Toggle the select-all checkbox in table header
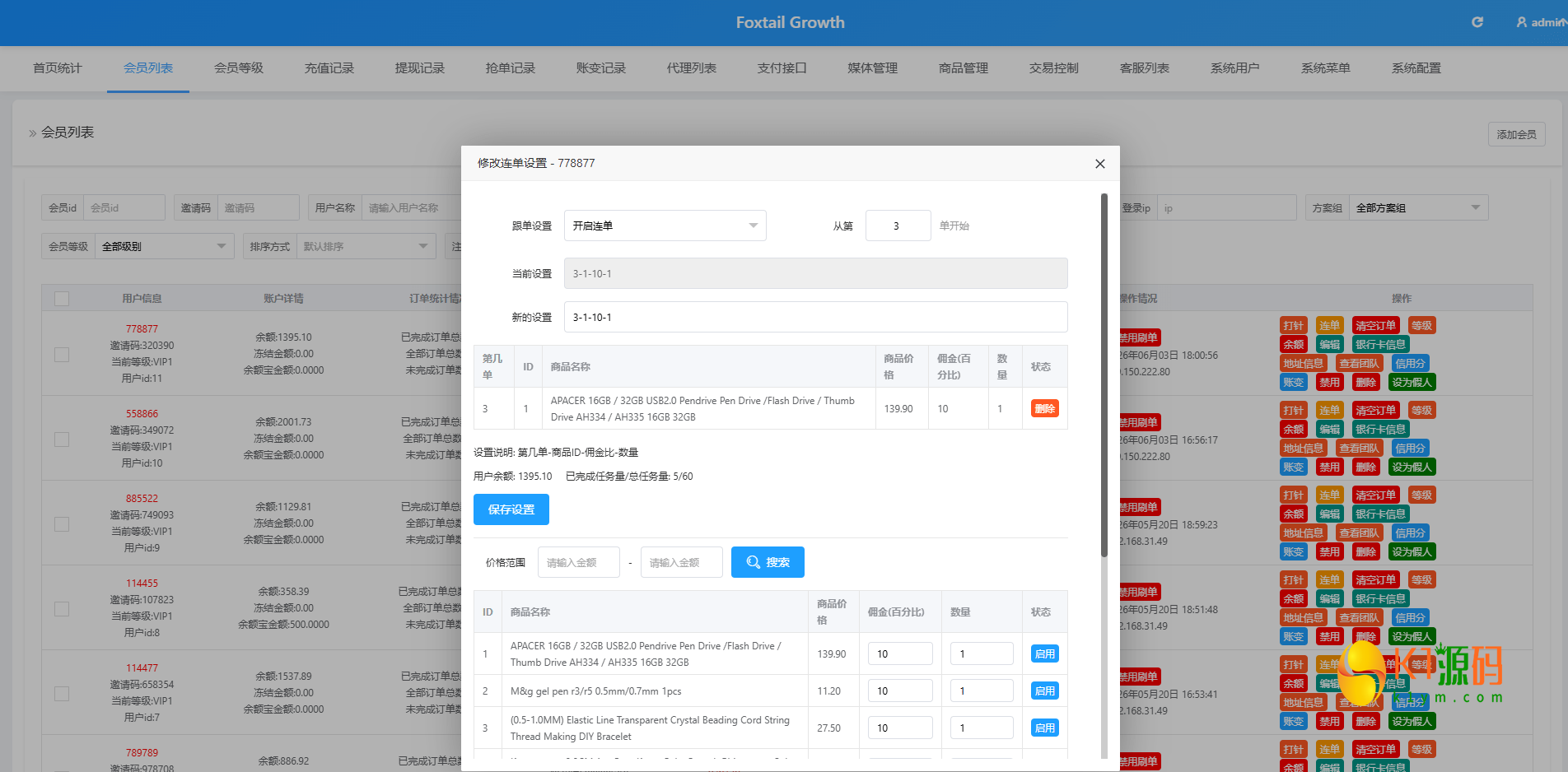The width and height of the screenshot is (1568, 772). [62, 298]
